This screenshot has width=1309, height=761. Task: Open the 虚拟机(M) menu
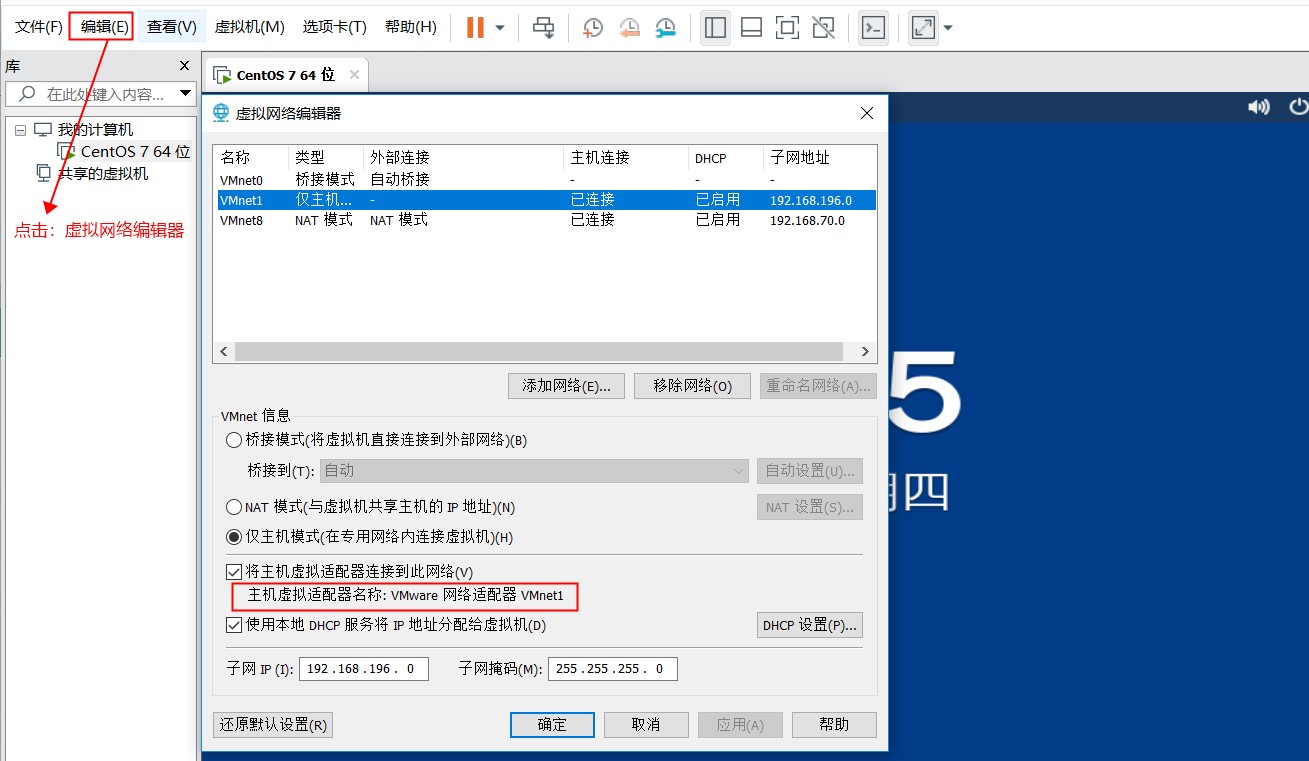pyautogui.click(x=250, y=27)
